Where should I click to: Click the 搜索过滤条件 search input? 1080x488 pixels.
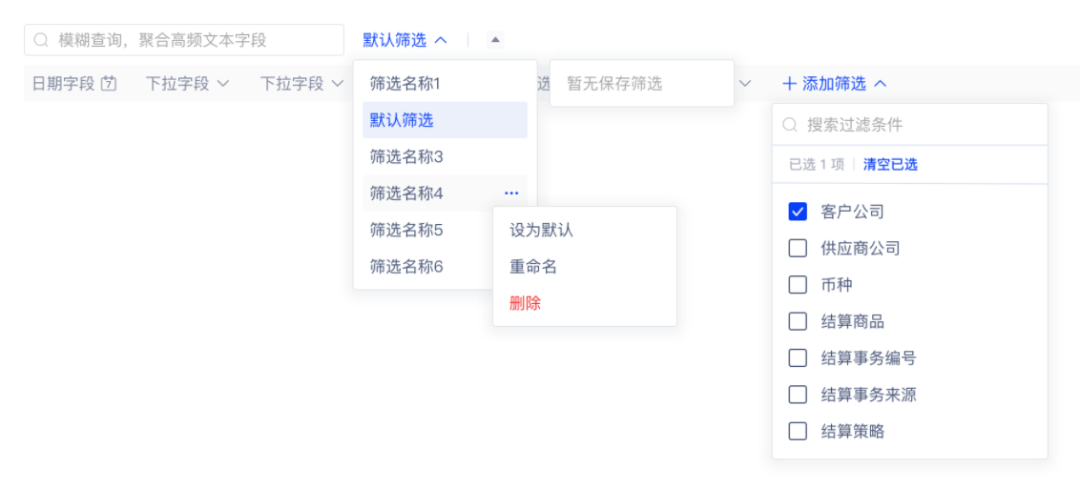click(920, 125)
